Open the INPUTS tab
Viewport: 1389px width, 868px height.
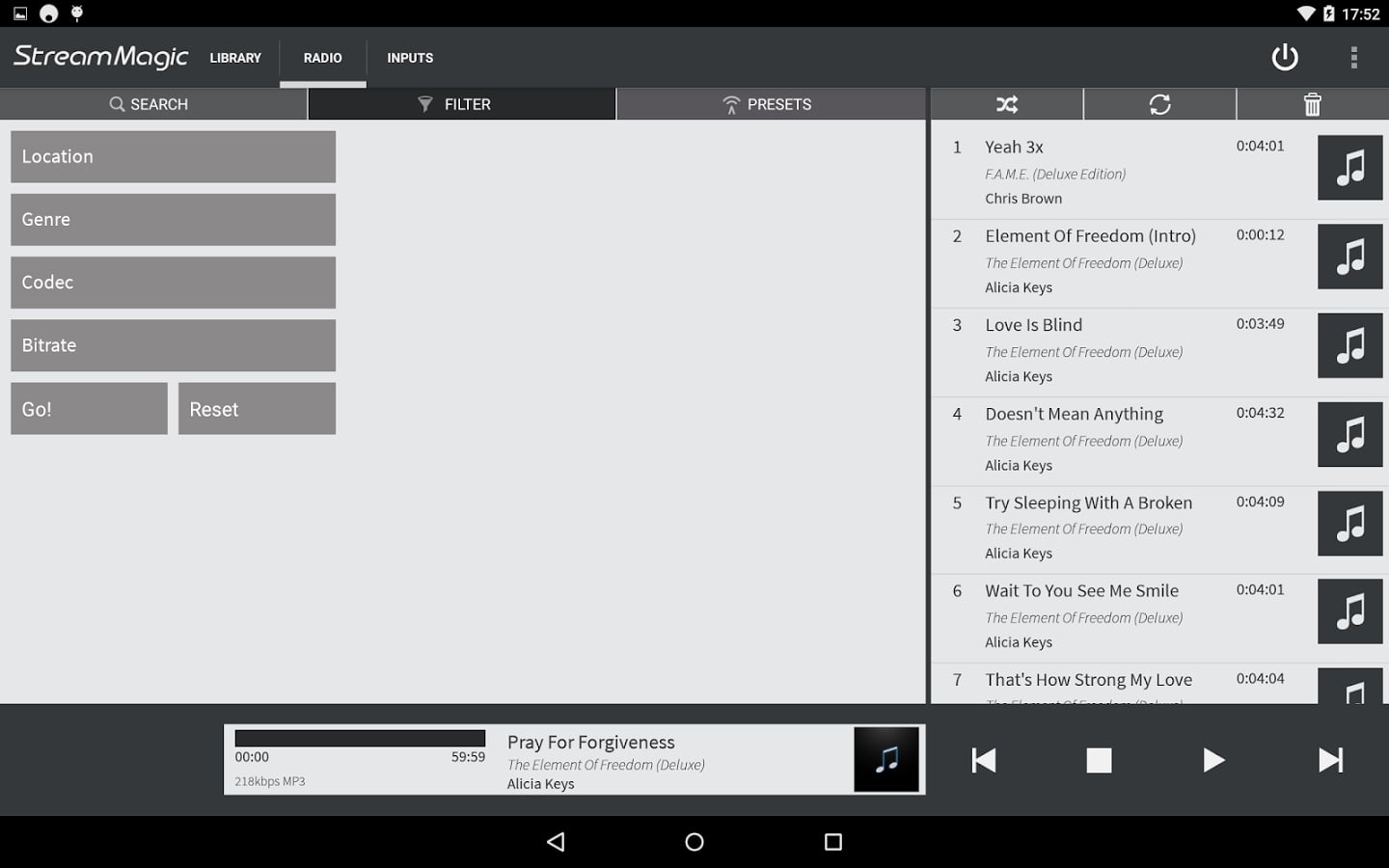tap(410, 58)
